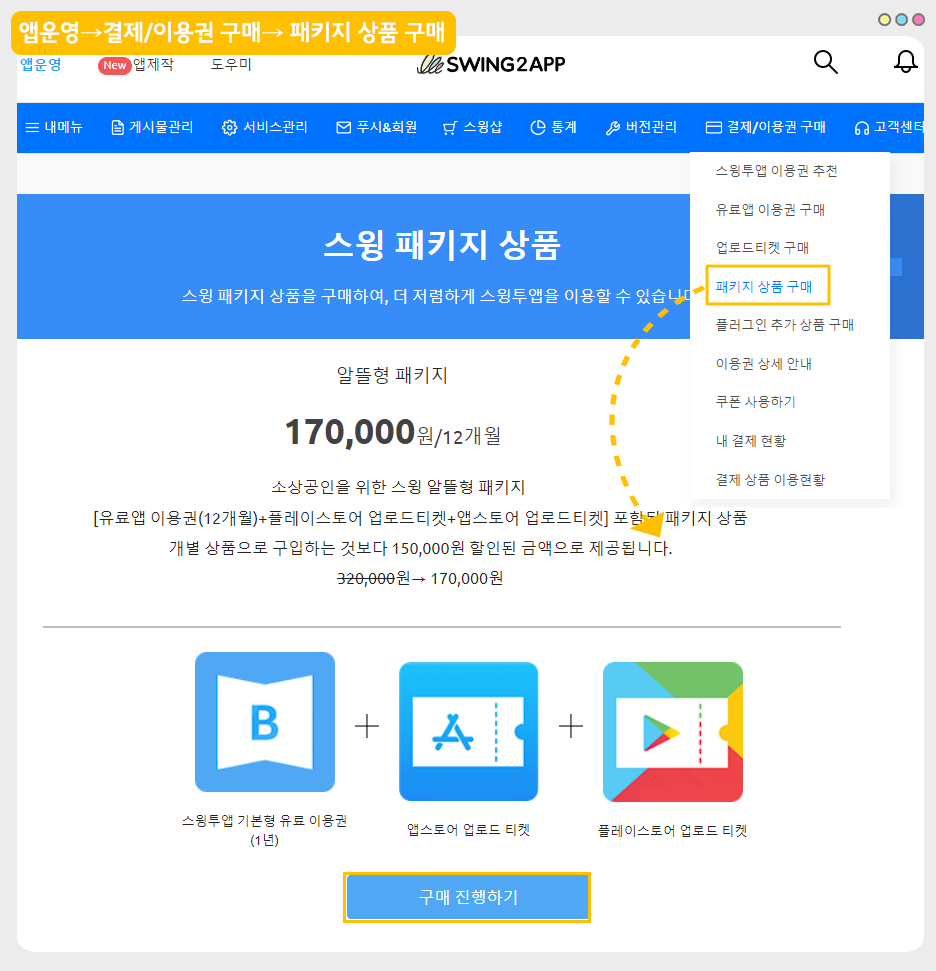Switch to the 앱운영 tab
This screenshot has height=971, width=936.
tap(41, 64)
